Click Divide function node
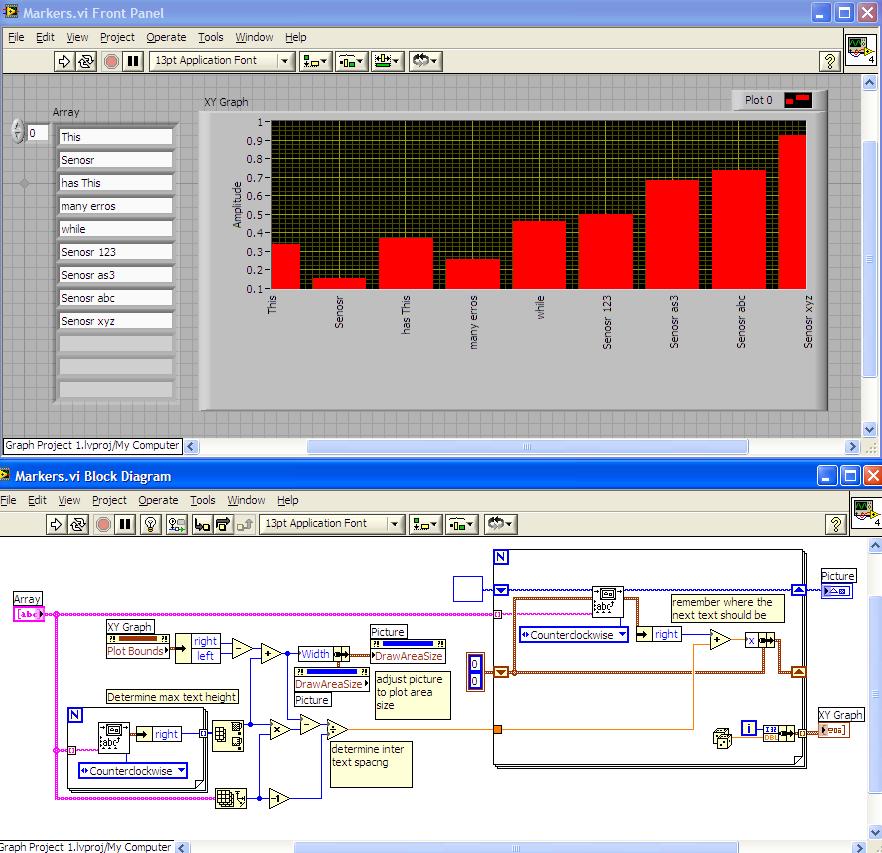This screenshot has height=853, width=882. (x=337, y=729)
